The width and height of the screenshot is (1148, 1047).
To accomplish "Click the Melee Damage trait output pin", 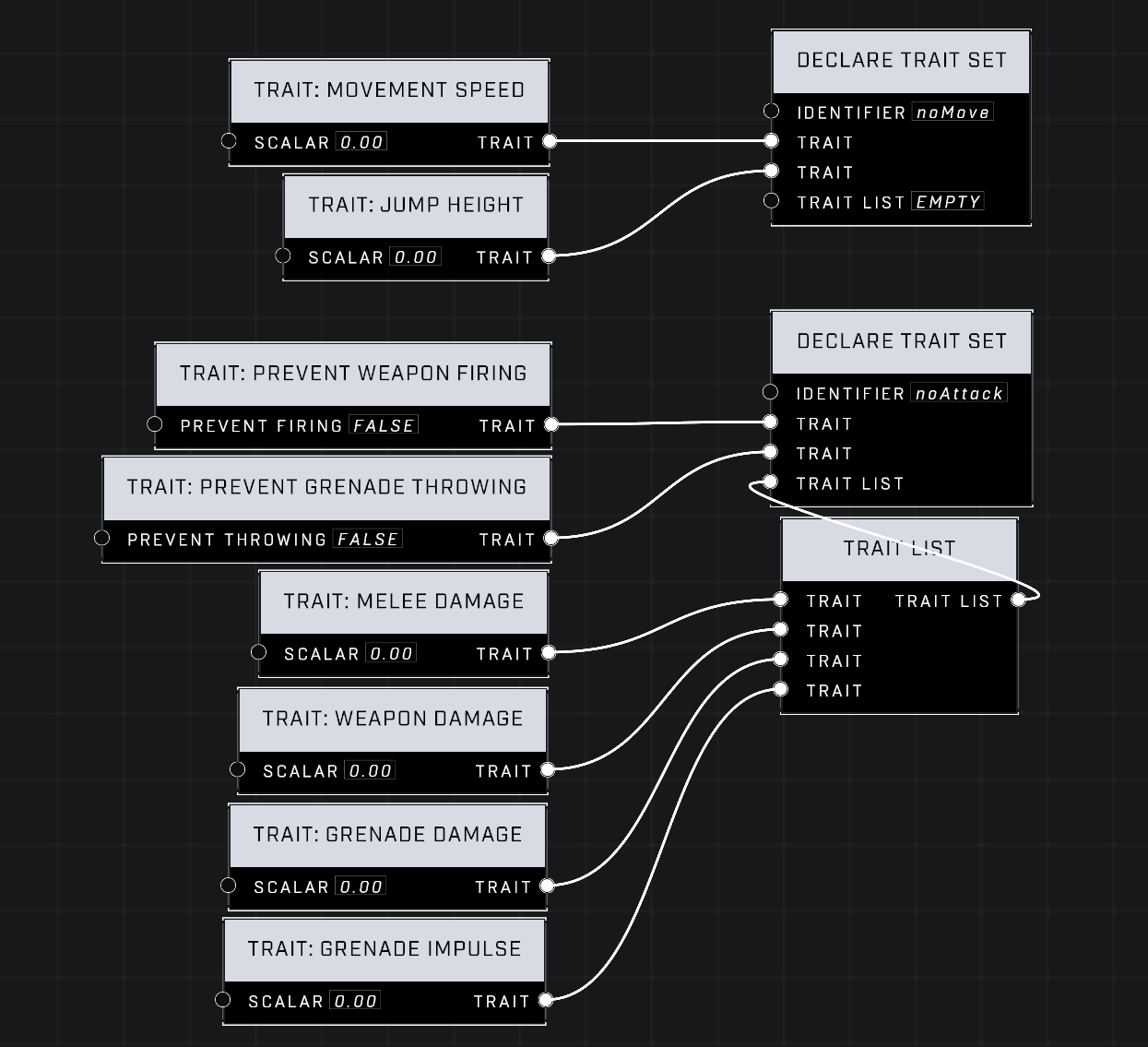I will (549, 652).
